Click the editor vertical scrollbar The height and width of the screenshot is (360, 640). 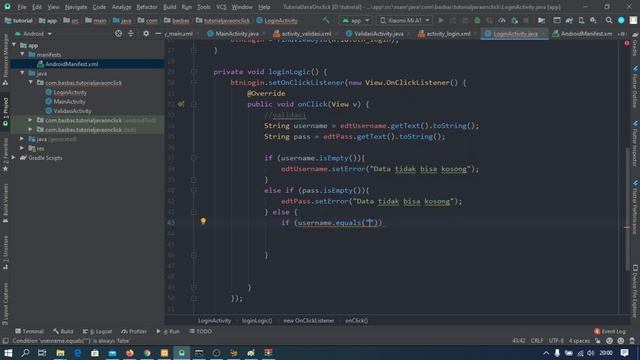[x=628, y=208]
